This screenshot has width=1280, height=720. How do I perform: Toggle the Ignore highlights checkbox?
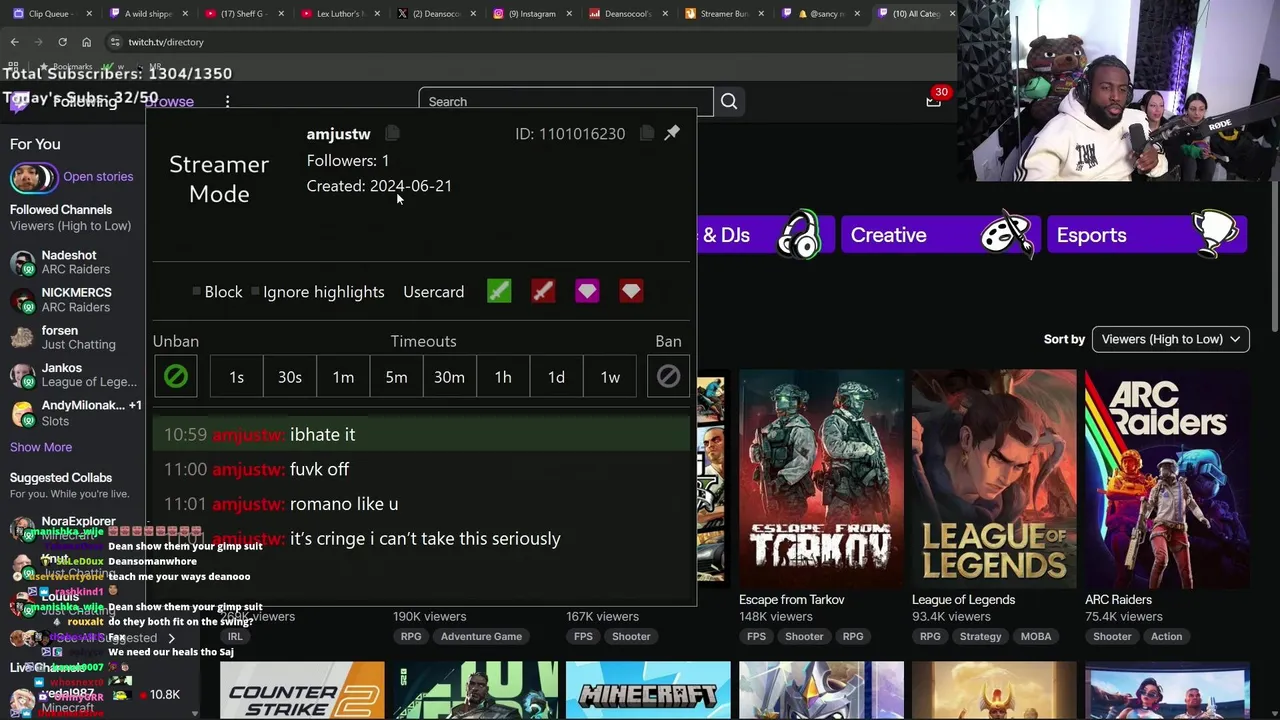coord(256,292)
